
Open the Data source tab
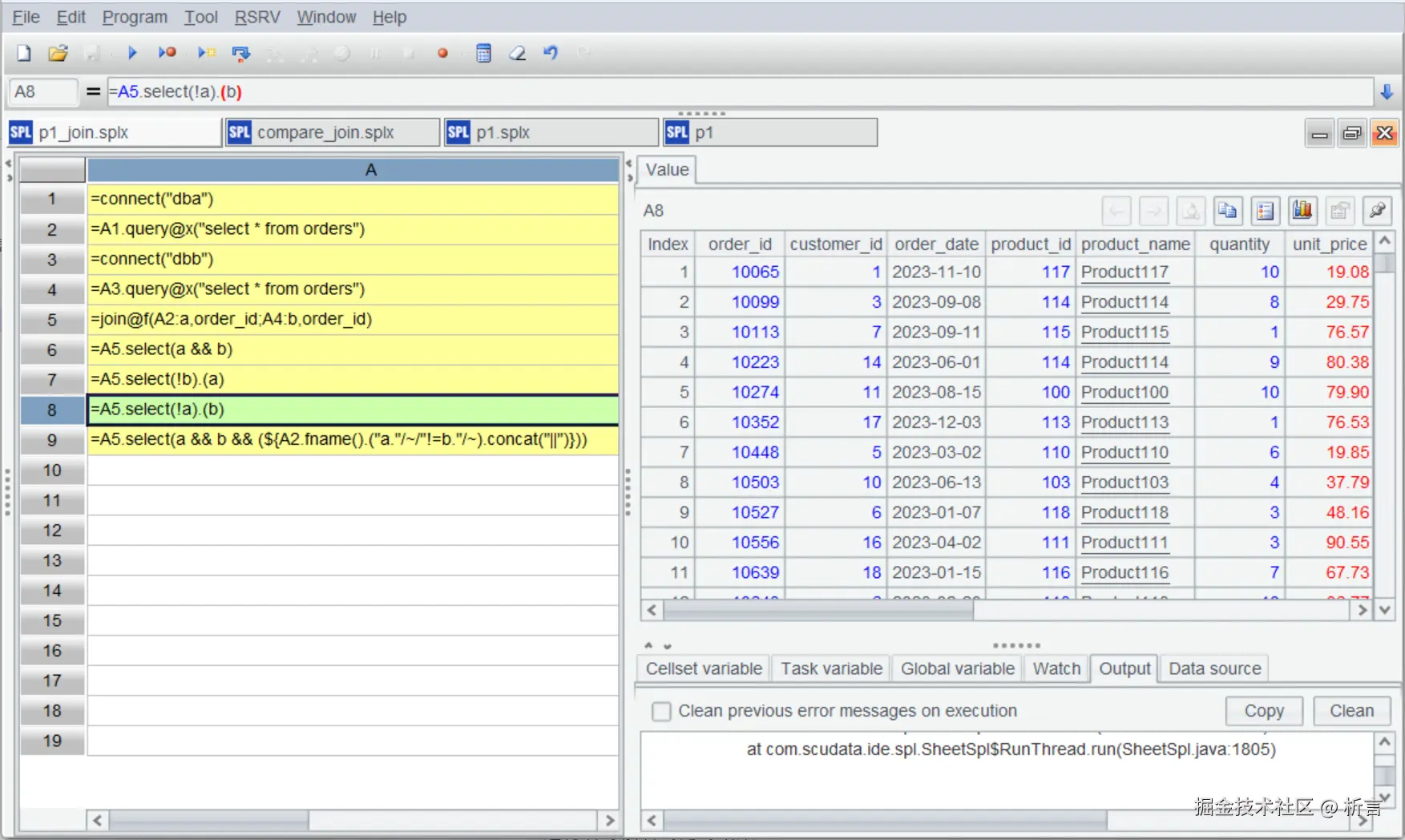click(1214, 668)
